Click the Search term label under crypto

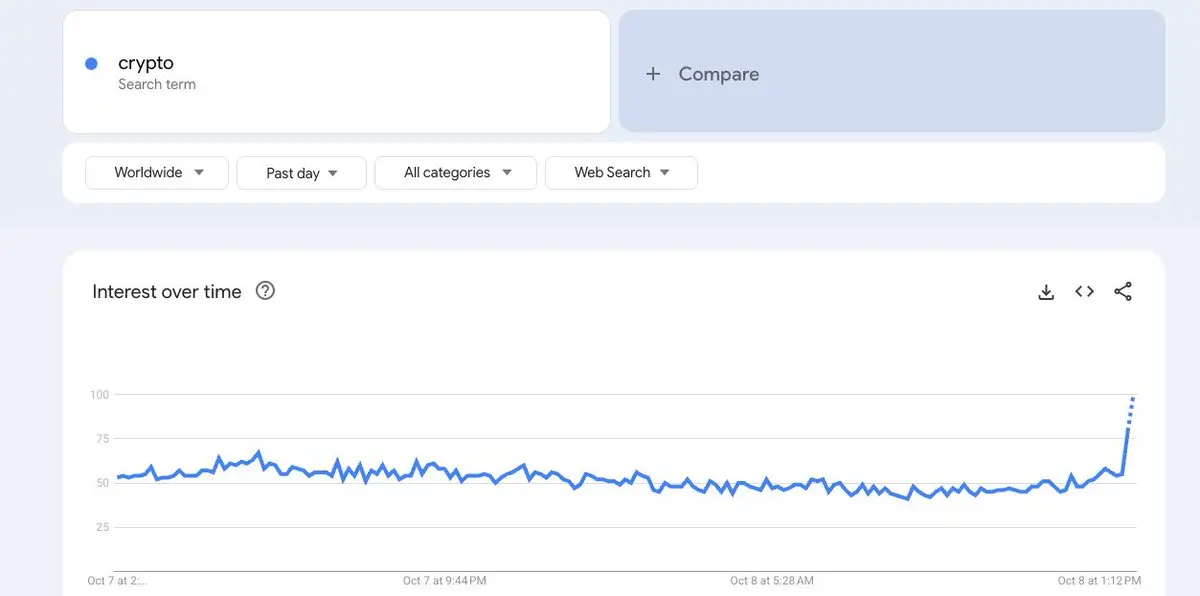click(x=157, y=85)
